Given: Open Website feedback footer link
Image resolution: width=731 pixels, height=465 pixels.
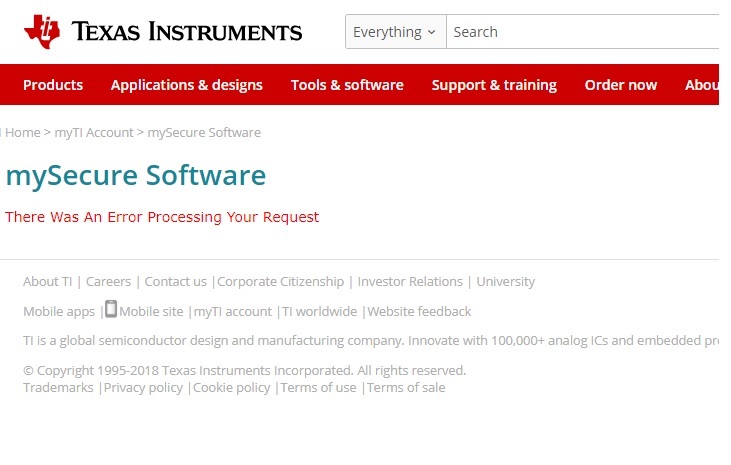Looking at the screenshot, I should [420, 312].
